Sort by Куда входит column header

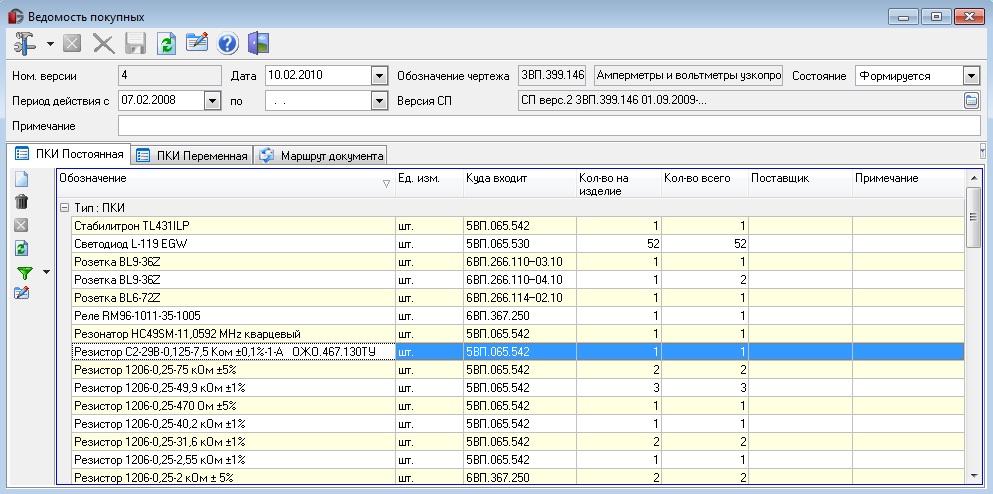pos(519,184)
